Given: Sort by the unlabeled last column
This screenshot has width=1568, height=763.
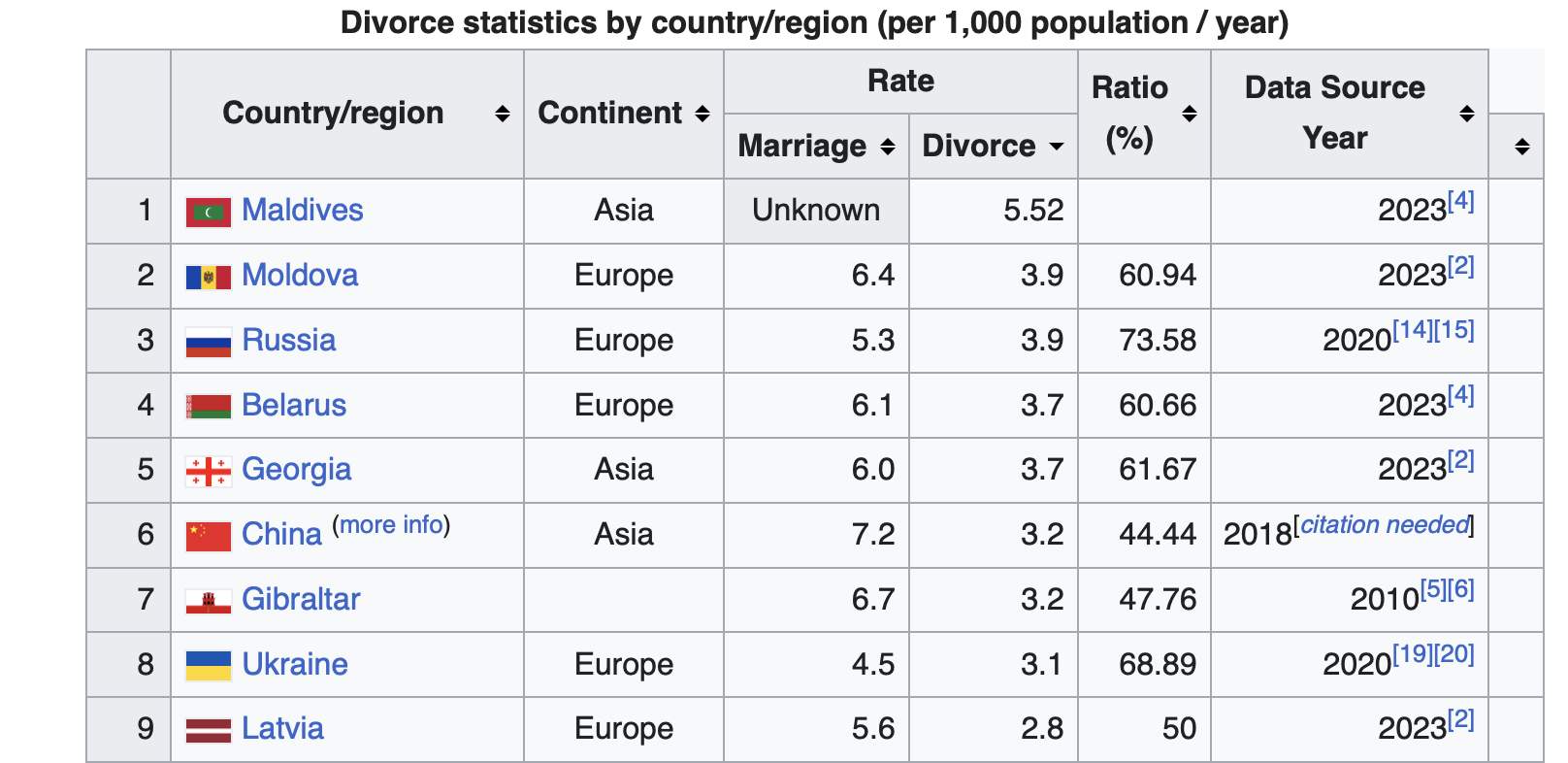Looking at the screenshot, I should [1521, 147].
